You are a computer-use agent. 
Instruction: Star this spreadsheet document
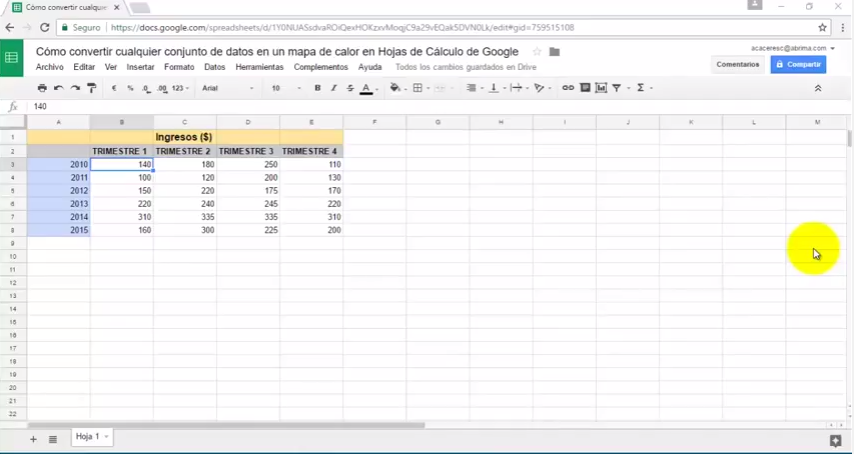tap(537, 52)
